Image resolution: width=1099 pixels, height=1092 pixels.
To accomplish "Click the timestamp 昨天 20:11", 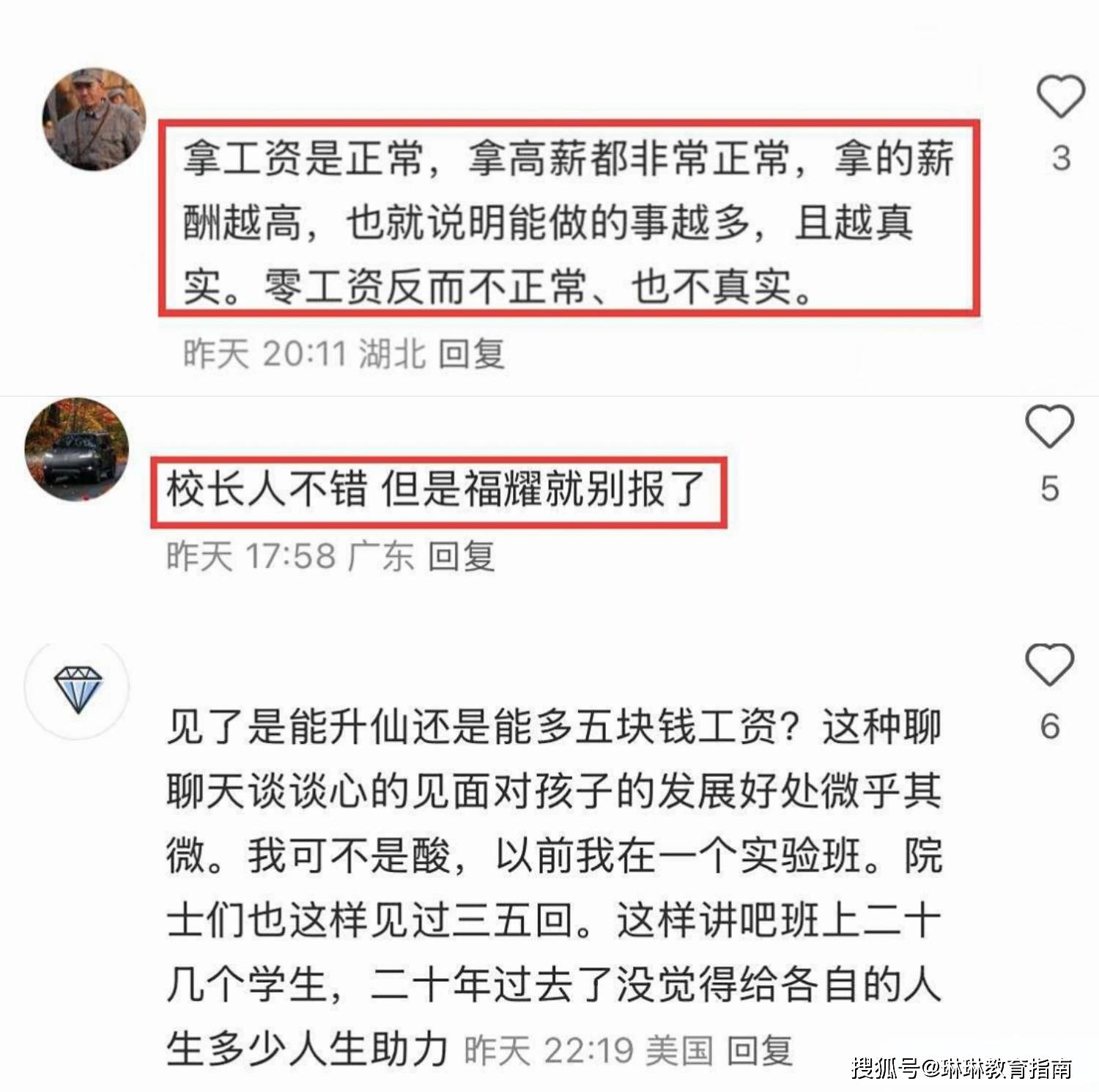I will [264, 354].
